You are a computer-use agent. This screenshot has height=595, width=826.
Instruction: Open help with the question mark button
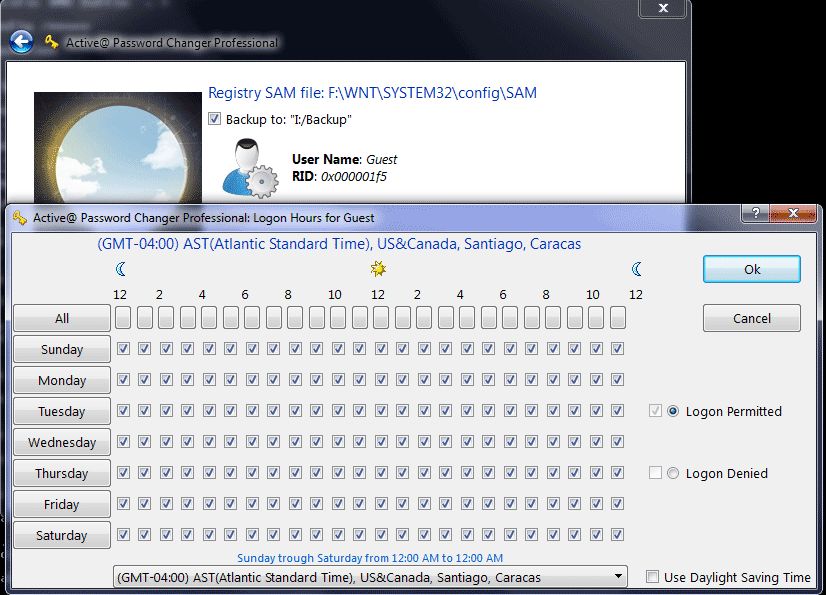click(755, 213)
